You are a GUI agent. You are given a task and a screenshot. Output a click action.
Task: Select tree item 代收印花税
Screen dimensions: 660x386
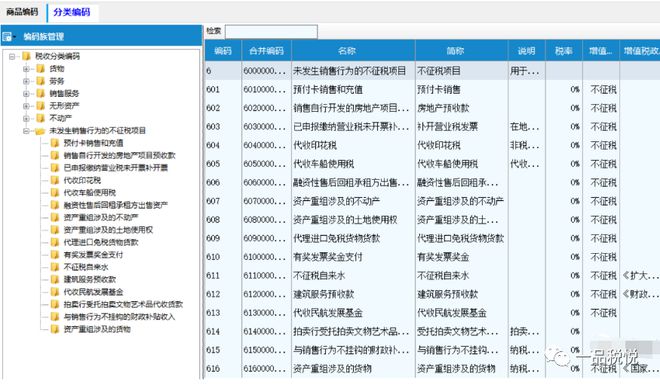coord(82,180)
